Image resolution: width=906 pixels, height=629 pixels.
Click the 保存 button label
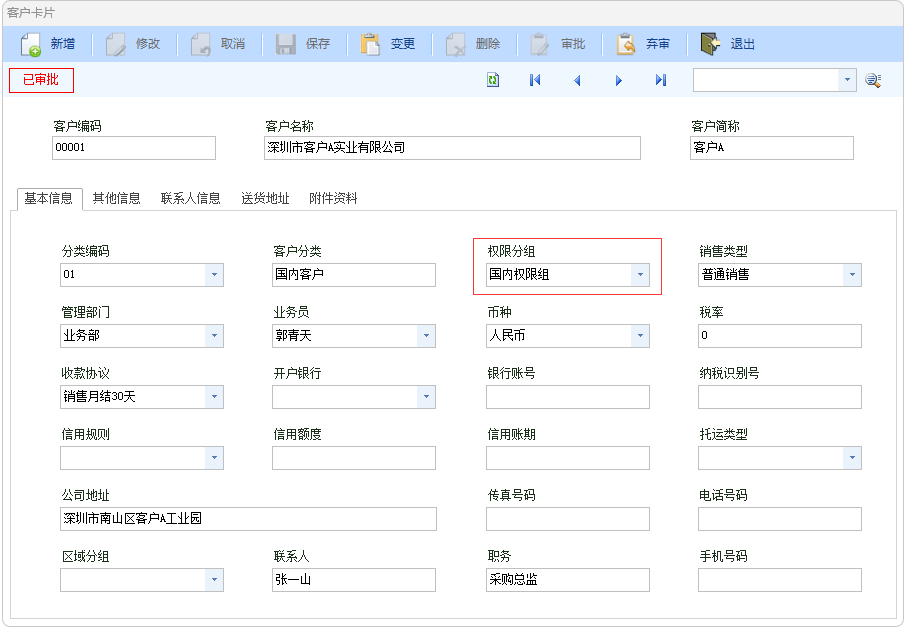coord(318,44)
